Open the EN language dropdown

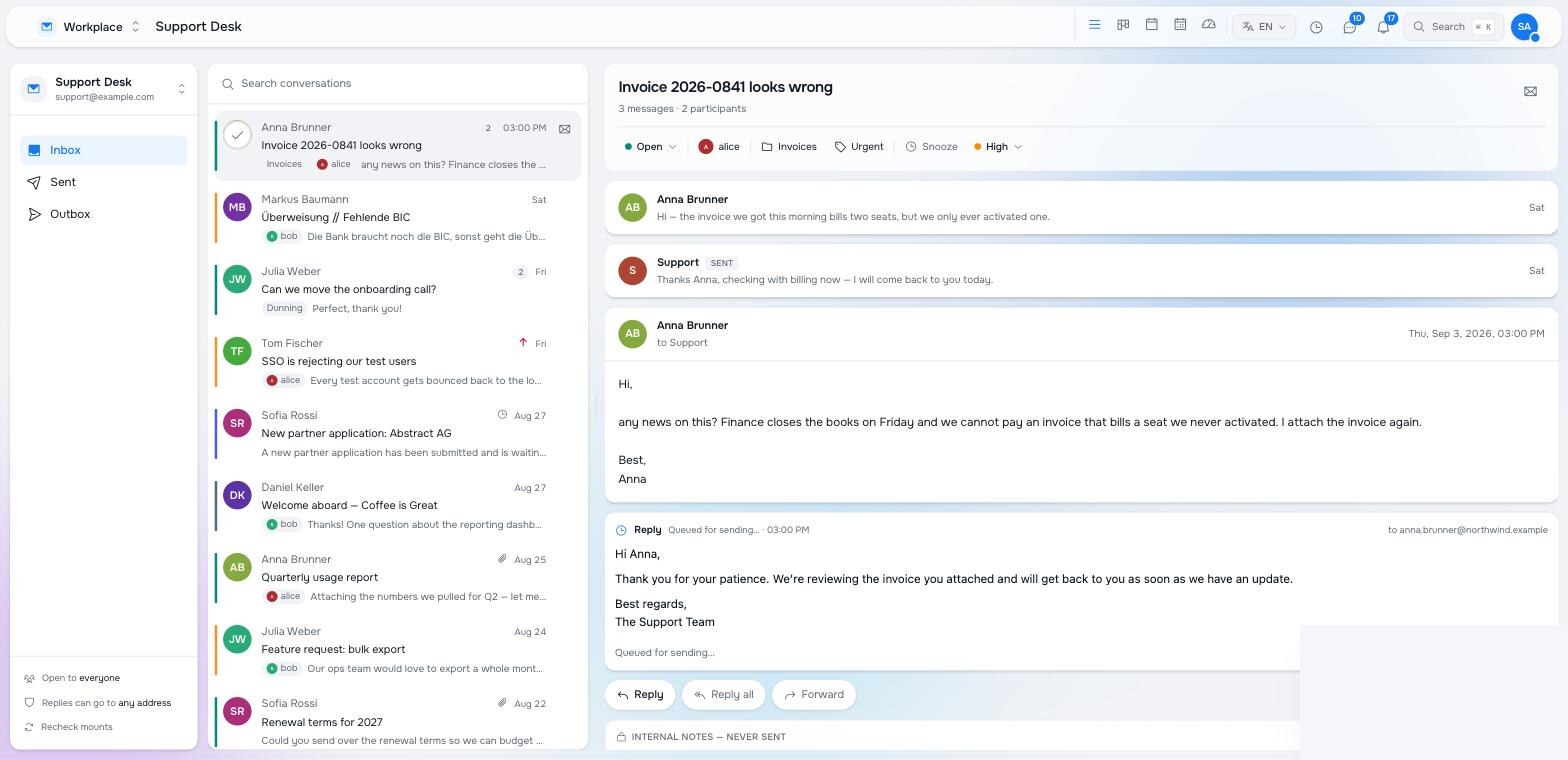pos(1264,27)
